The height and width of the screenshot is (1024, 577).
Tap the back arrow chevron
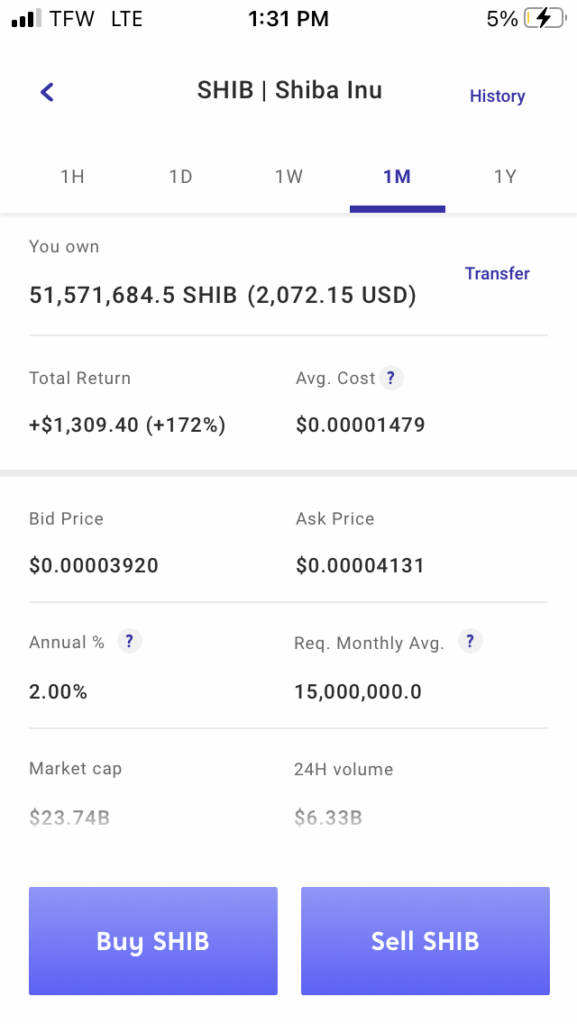[47, 92]
